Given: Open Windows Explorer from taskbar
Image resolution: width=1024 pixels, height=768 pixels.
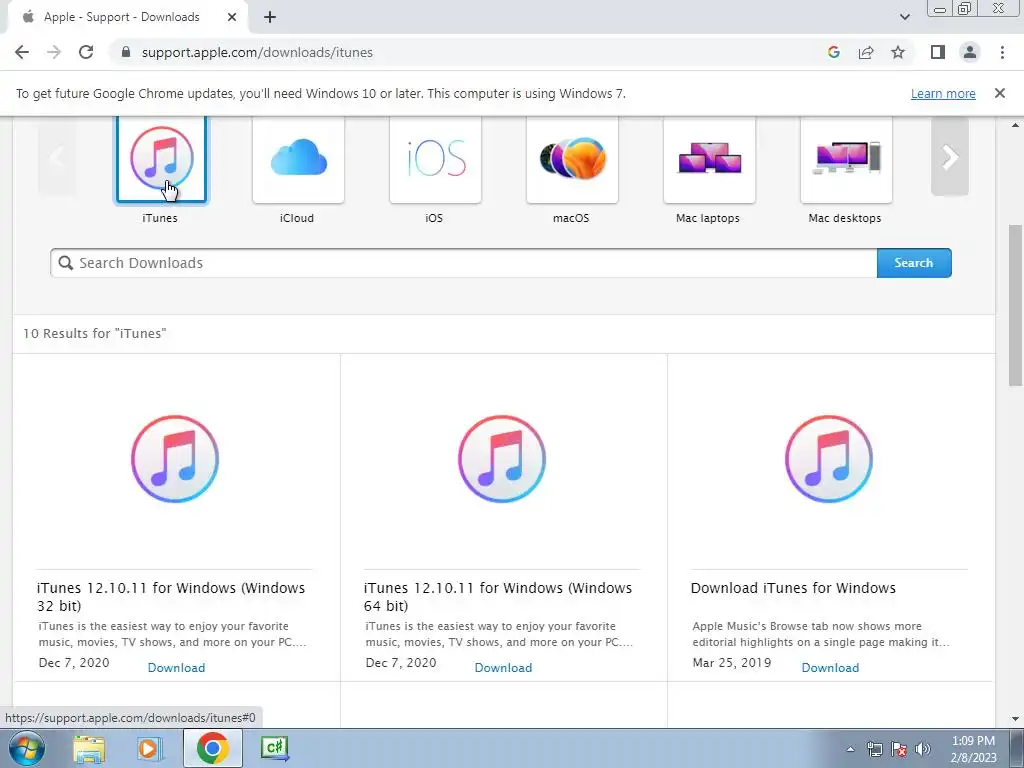Looking at the screenshot, I should 89,748.
